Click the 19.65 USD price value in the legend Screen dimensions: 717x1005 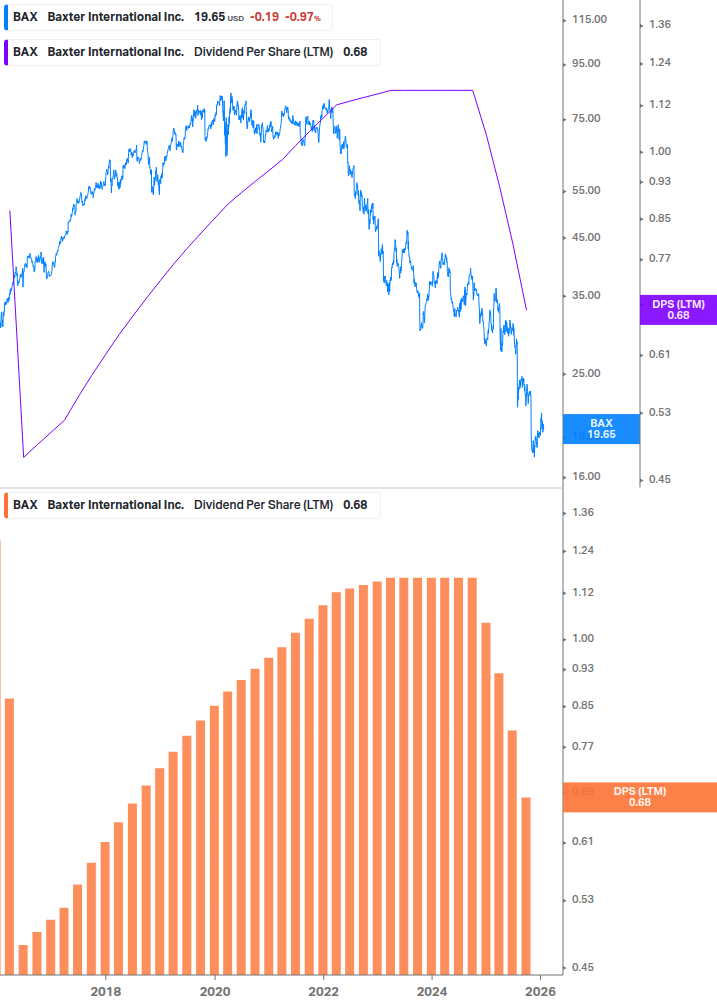pos(218,17)
